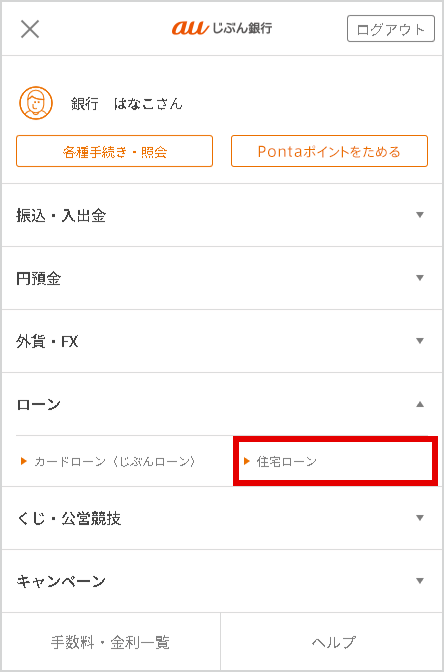The width and height of the screenshot is (444, 672).
Task: Select the 円預金 menu heading
Action: [x=39, y=279]
